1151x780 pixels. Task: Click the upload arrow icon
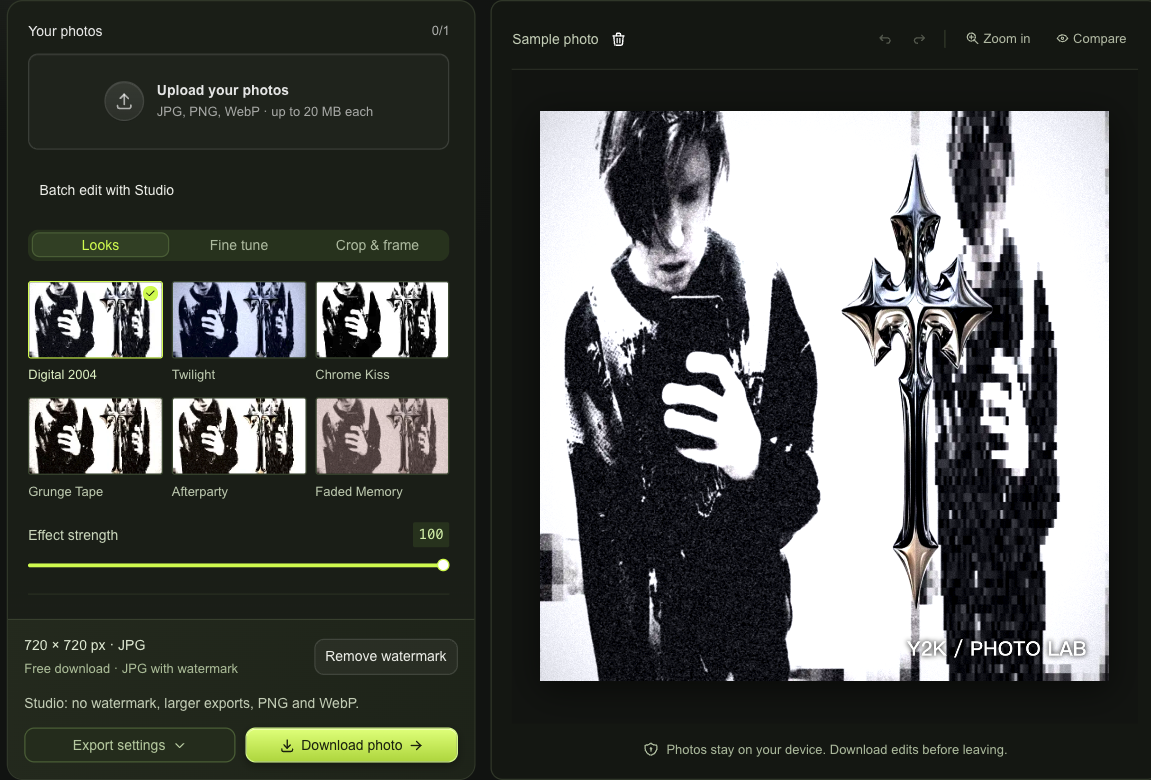pos(124,101)
